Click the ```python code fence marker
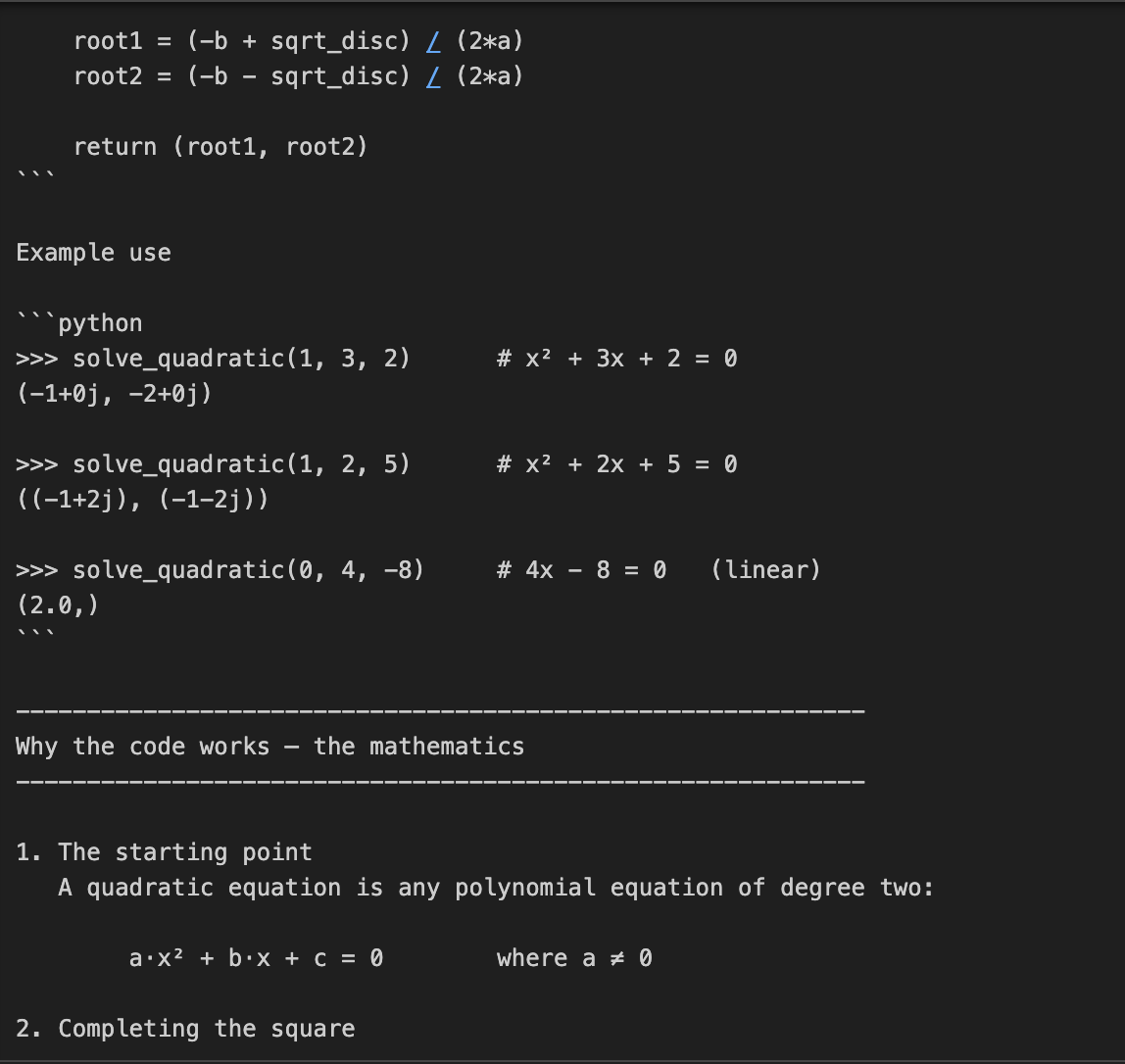This screenshot has height=1064, width=1125. [79, 323]
